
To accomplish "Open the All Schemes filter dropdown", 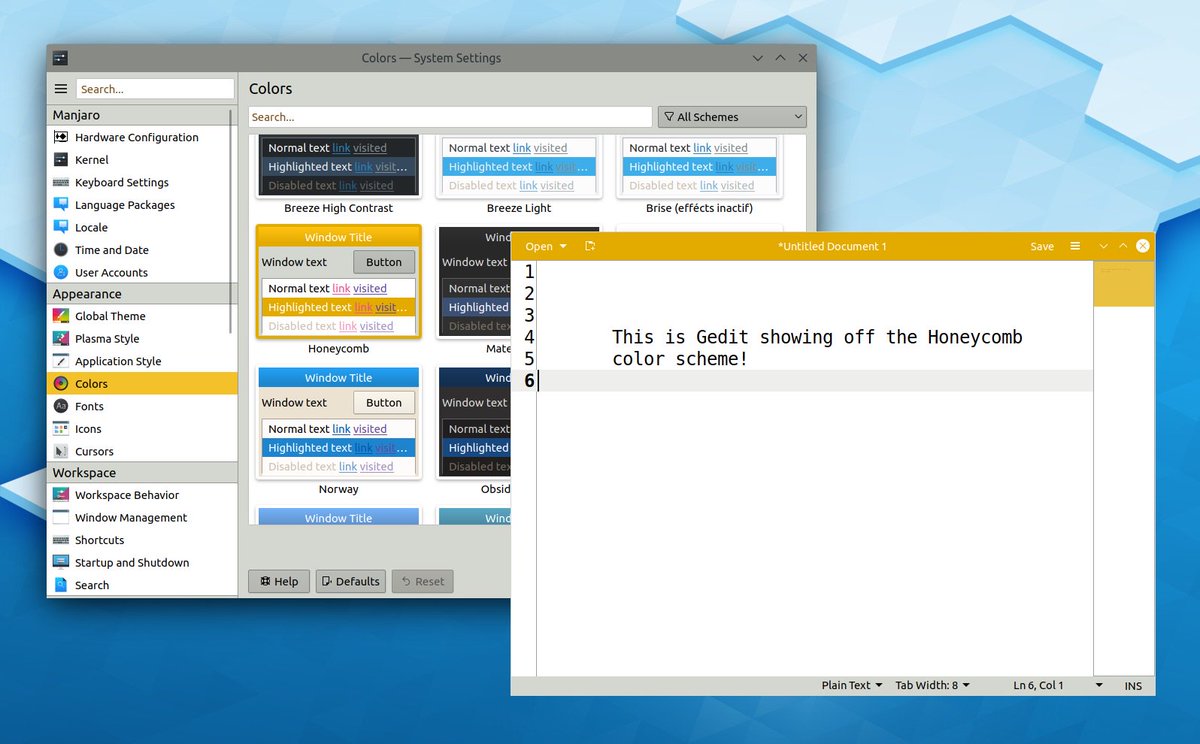I will tap(732, 117).
